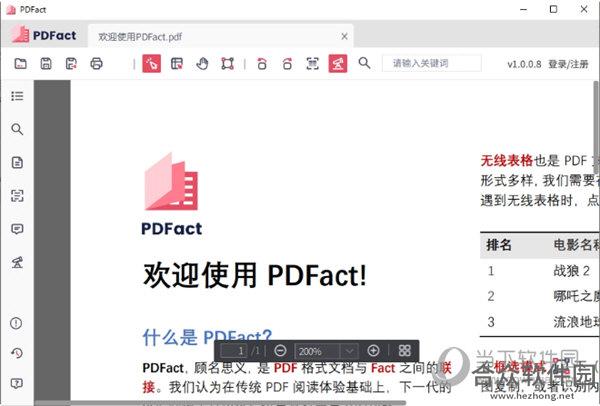Screen dimensions: 600x406
Task: Click the Save icon in the toolbar
Action: pos(46,64)
